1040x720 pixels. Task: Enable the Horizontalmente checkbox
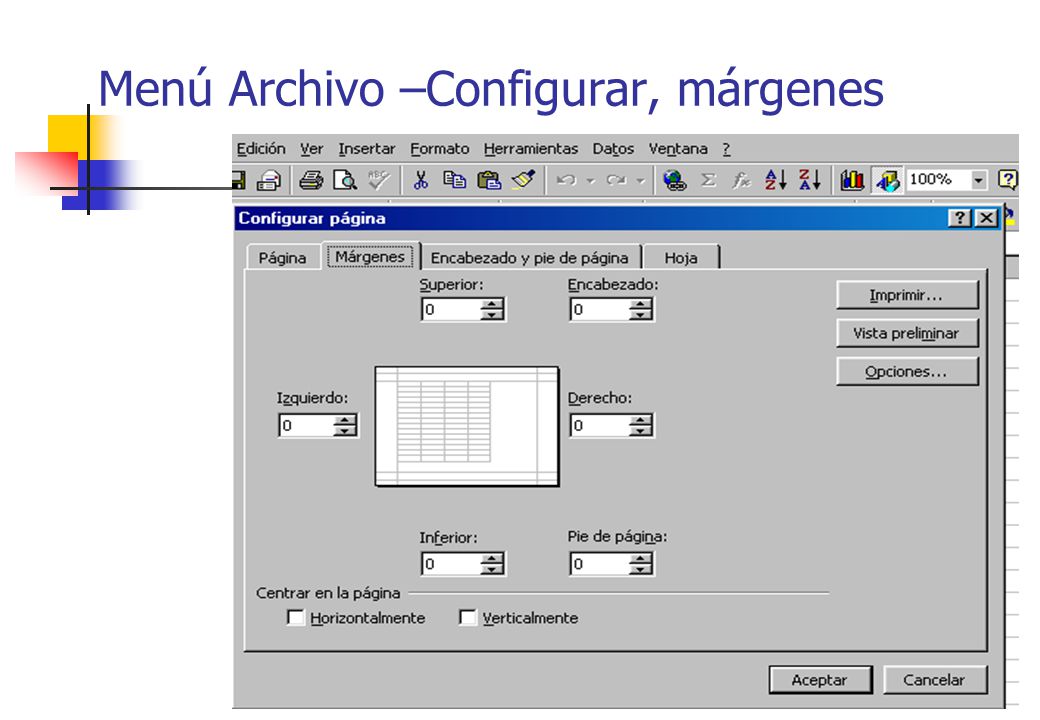coord(295,617)
